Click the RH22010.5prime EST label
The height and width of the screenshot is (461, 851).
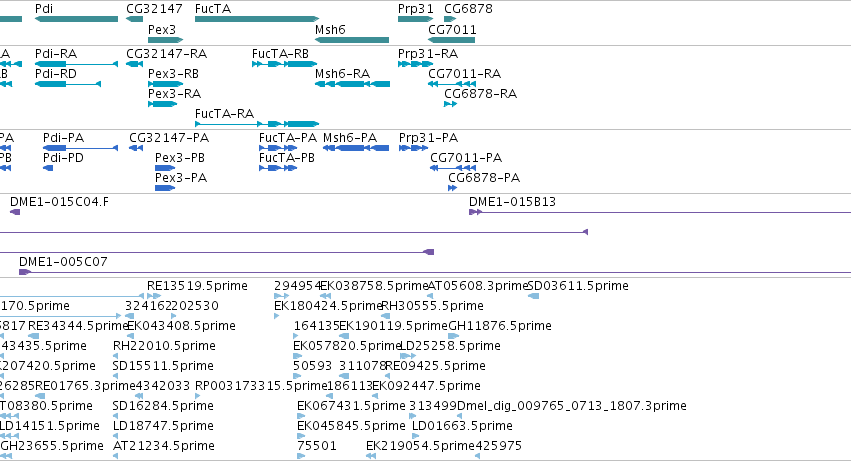pos(164,346)
